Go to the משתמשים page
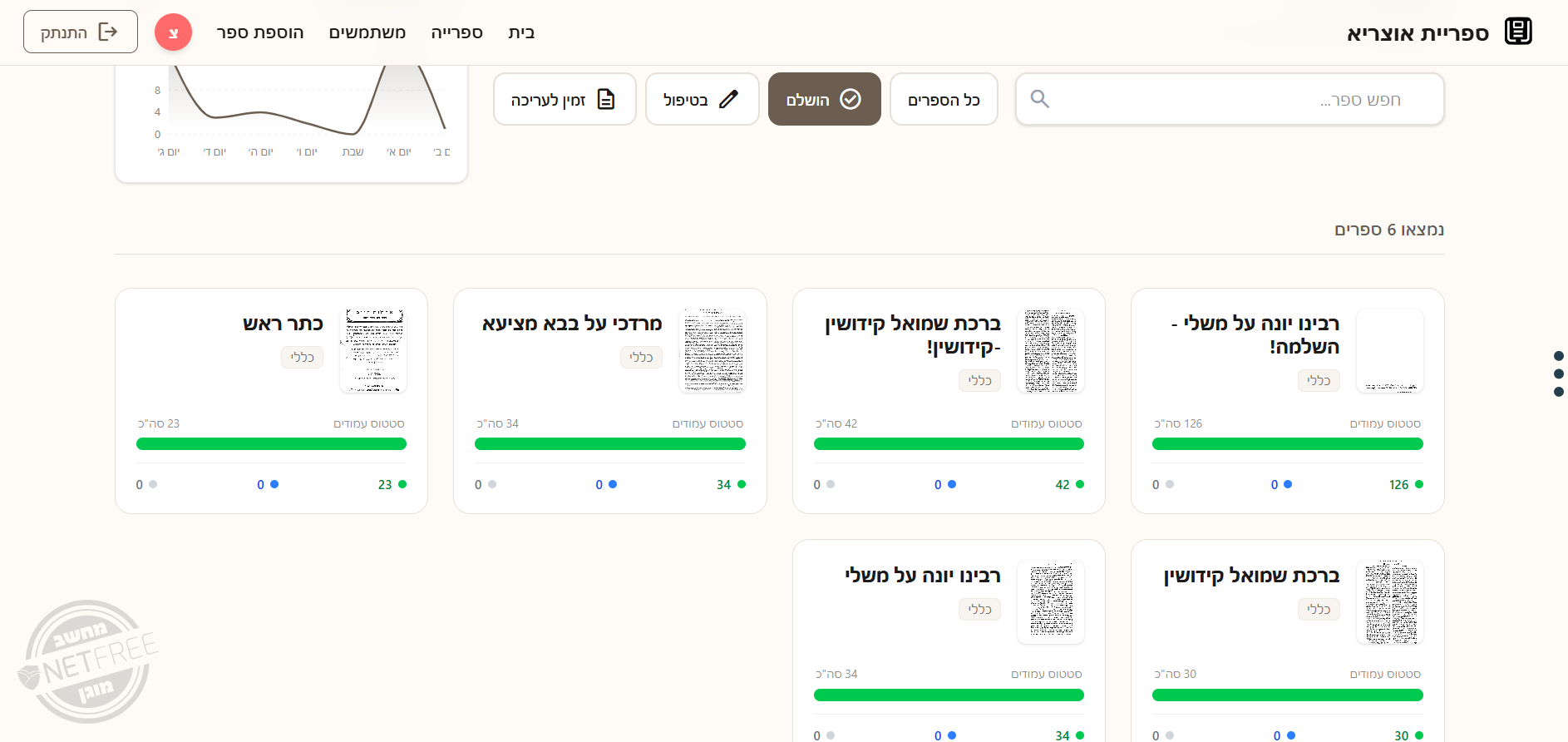The height and width of the screenshot is (742, 1568). [x=367, y=32]
